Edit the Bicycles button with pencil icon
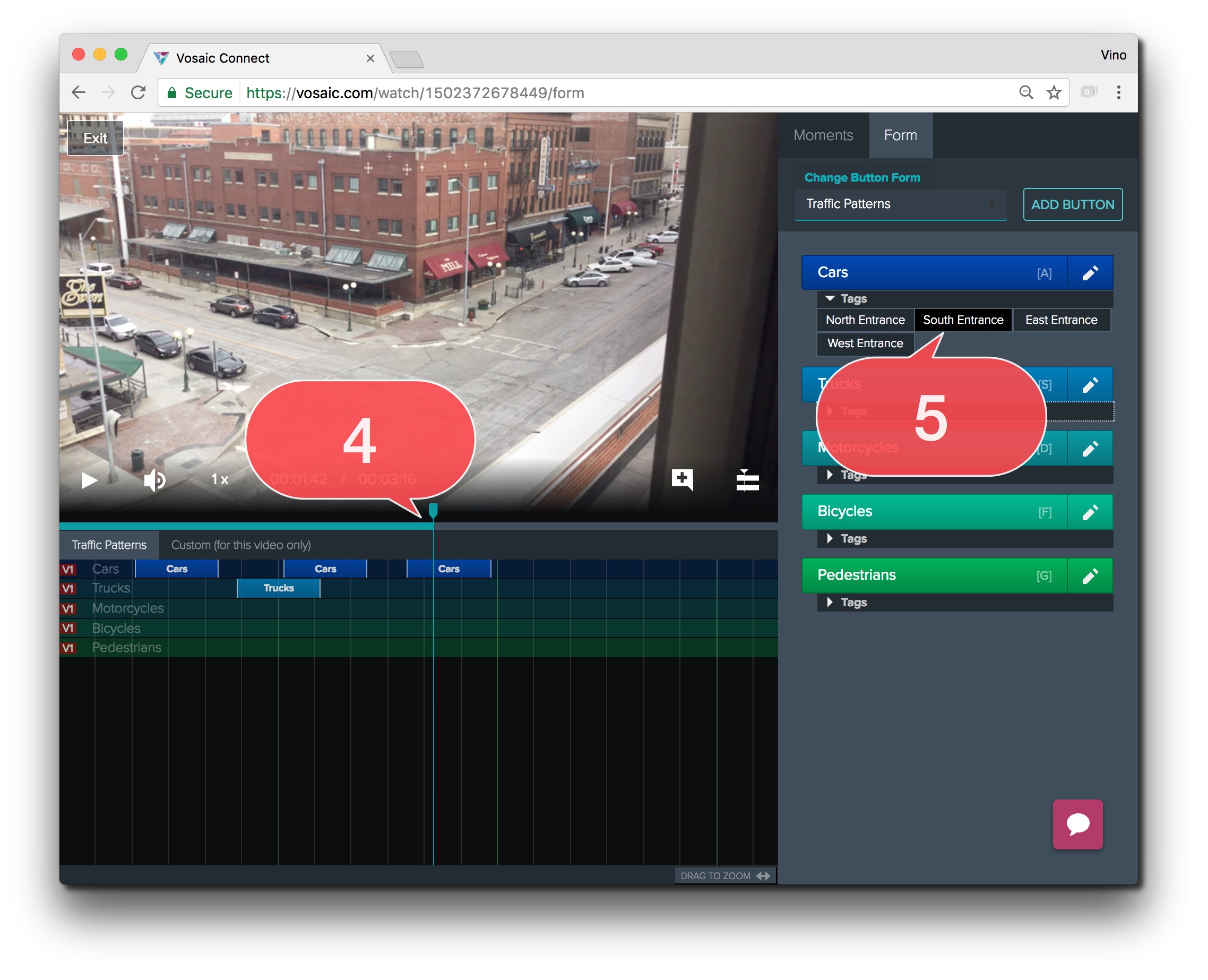This screenshot has height=980, width=1208. pyautogui.click(x=1090, y=512)
